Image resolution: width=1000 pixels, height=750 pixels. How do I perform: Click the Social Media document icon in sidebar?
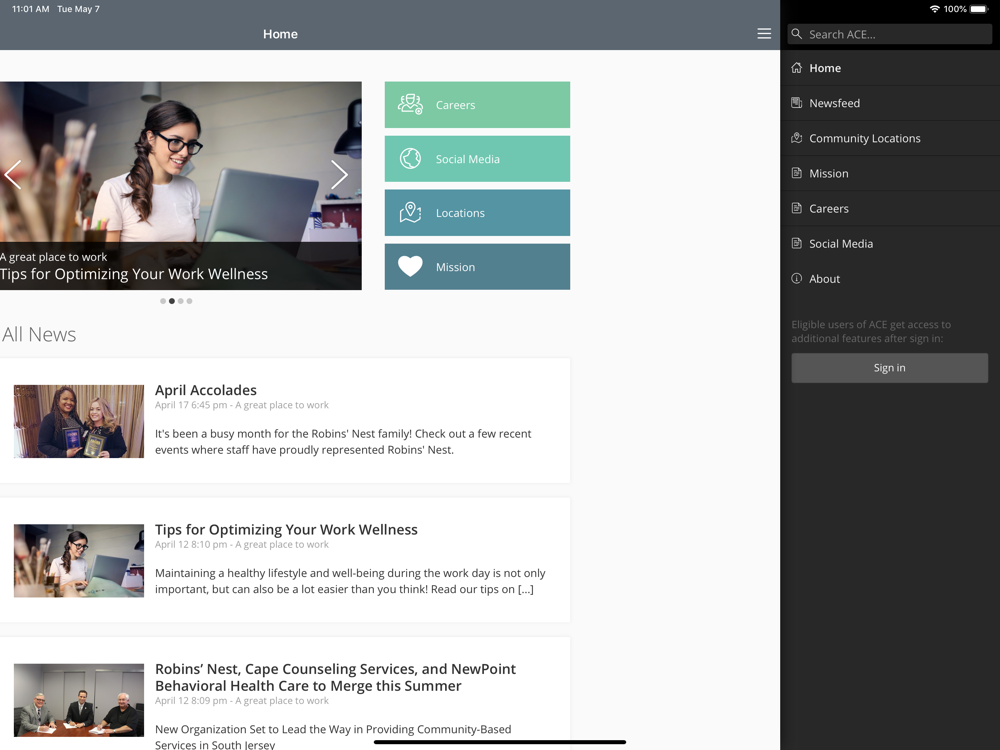tap(797, 243)
